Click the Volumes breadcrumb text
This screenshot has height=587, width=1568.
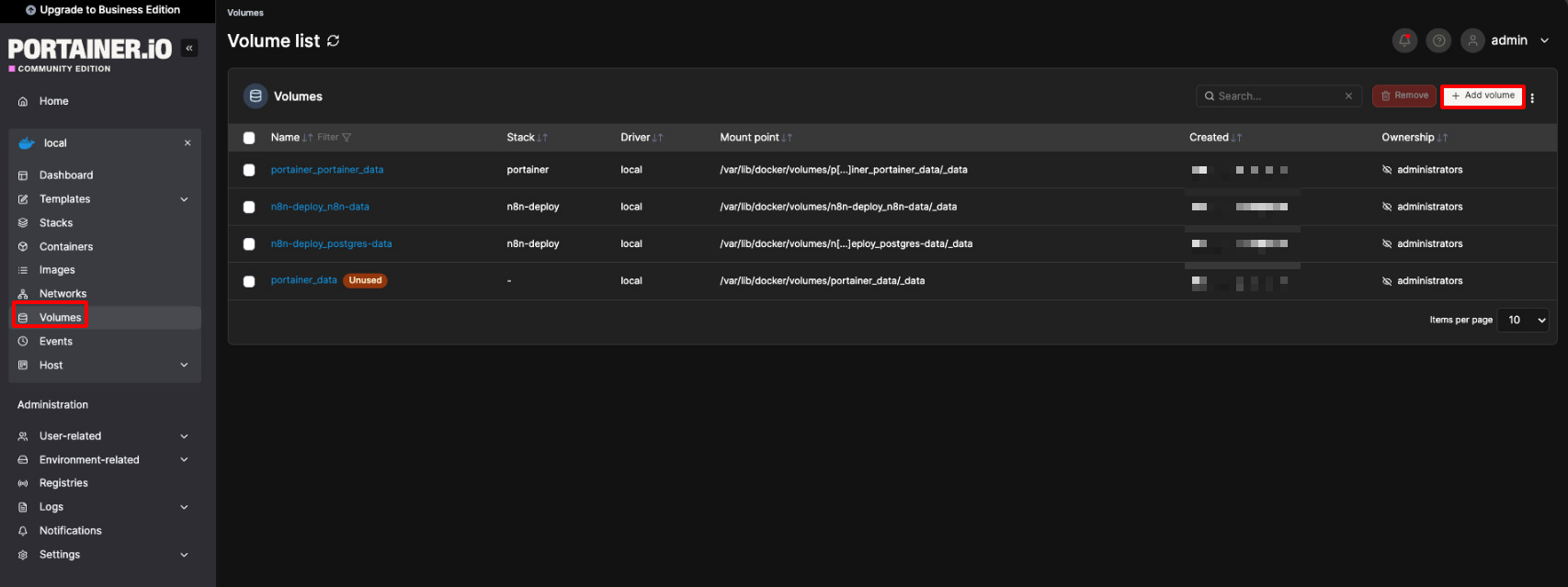click(x=245, y=13)
